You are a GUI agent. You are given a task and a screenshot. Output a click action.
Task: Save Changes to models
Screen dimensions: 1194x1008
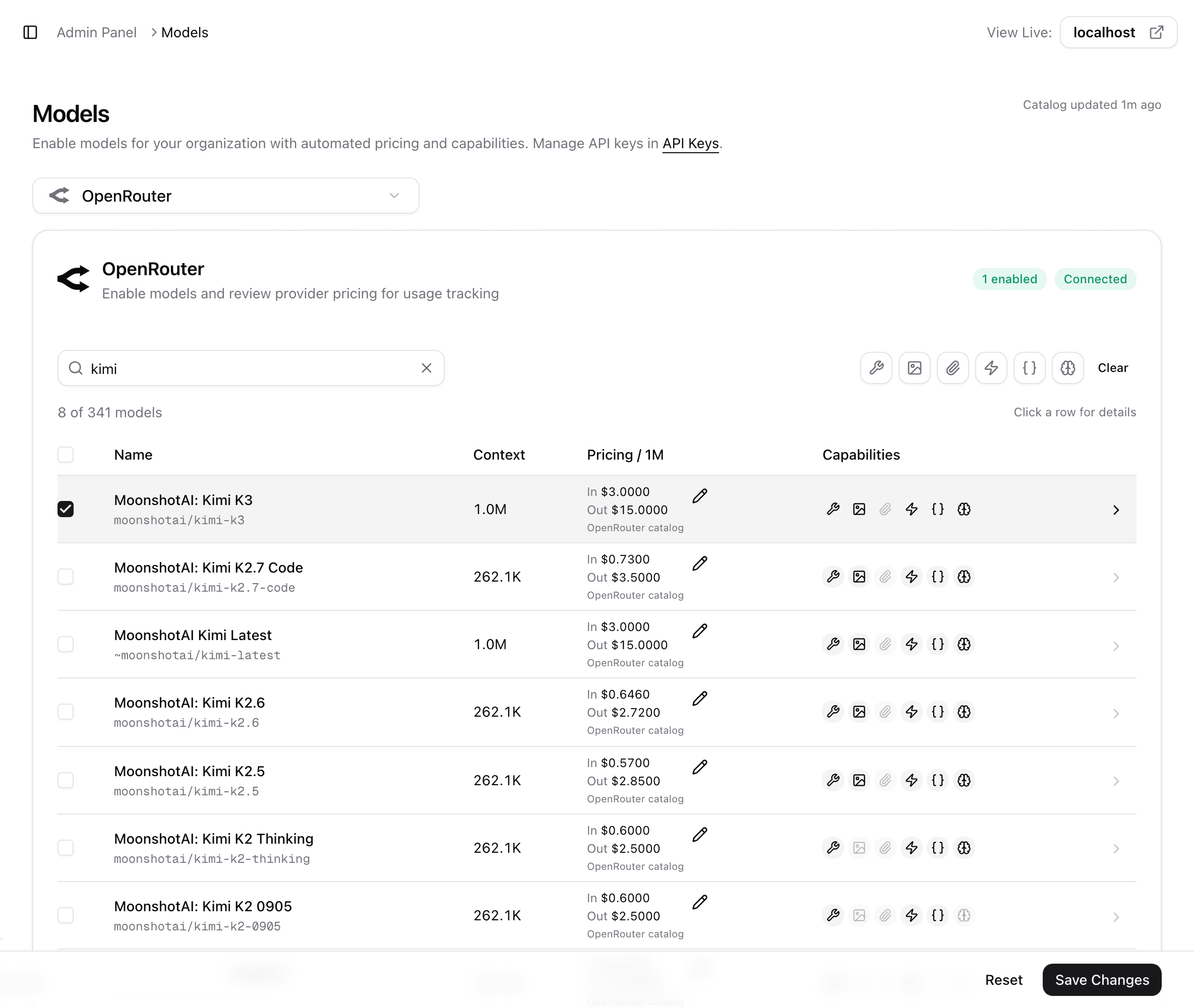(x=1102, y=980)
